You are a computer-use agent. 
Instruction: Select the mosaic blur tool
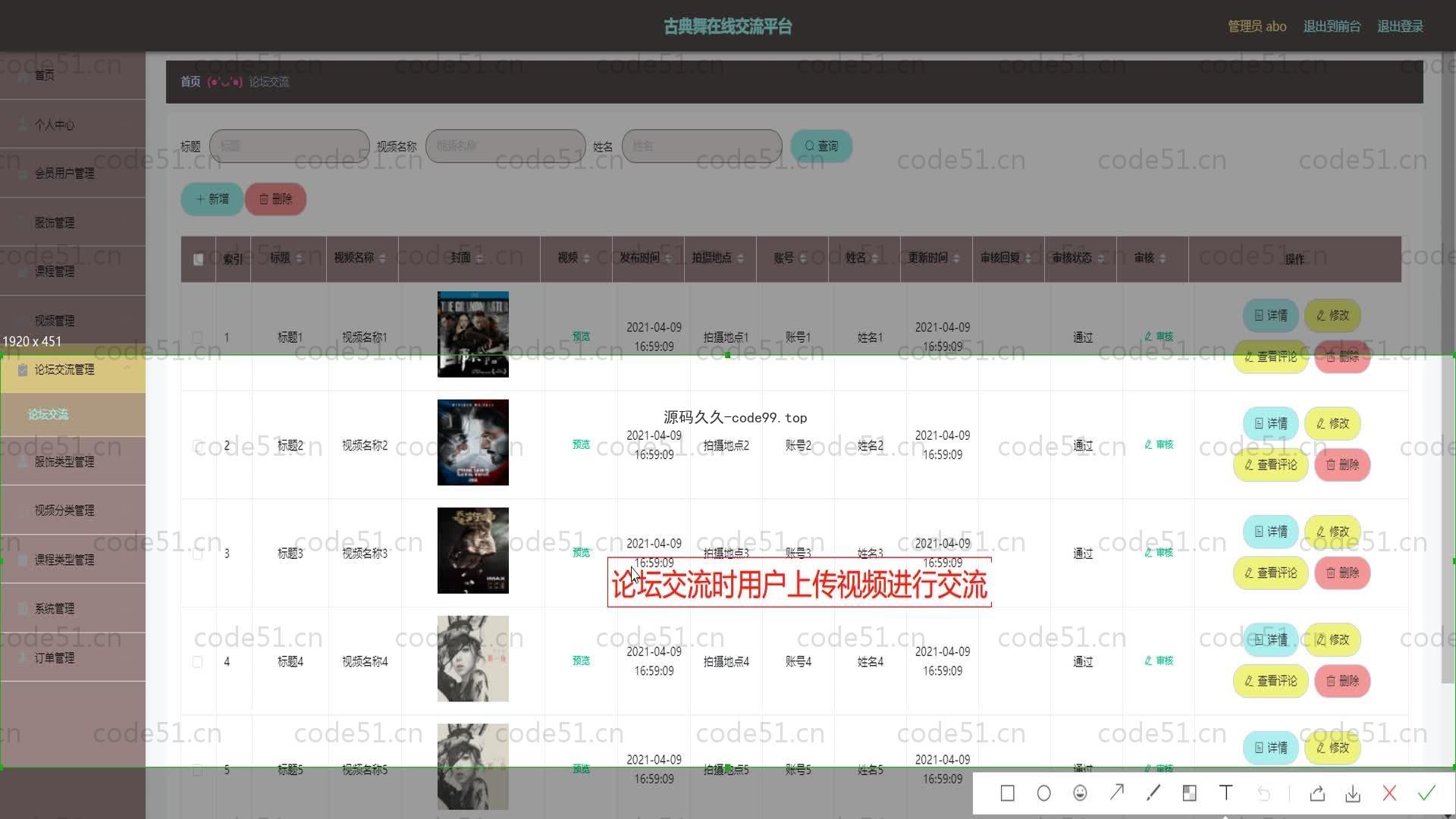point(1189,793)
